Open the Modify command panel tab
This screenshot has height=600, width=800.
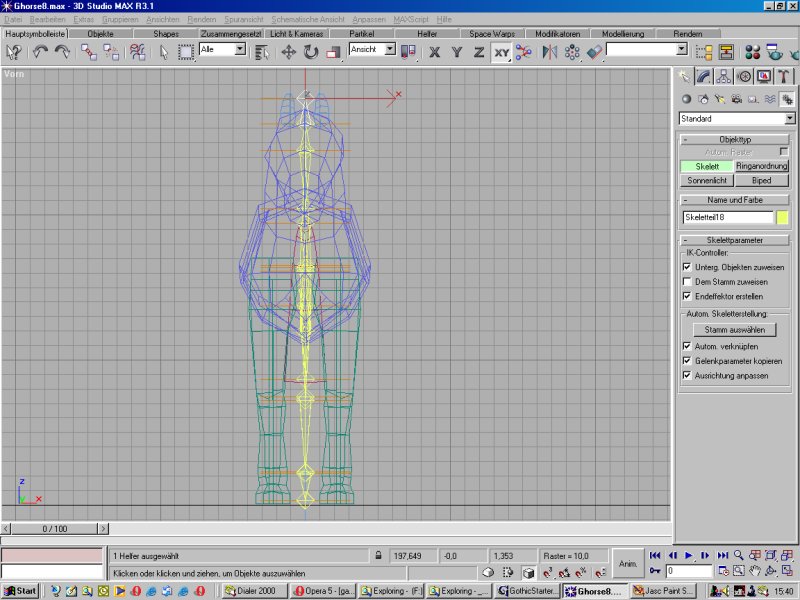pyautogui.click(x=704, y=76)
